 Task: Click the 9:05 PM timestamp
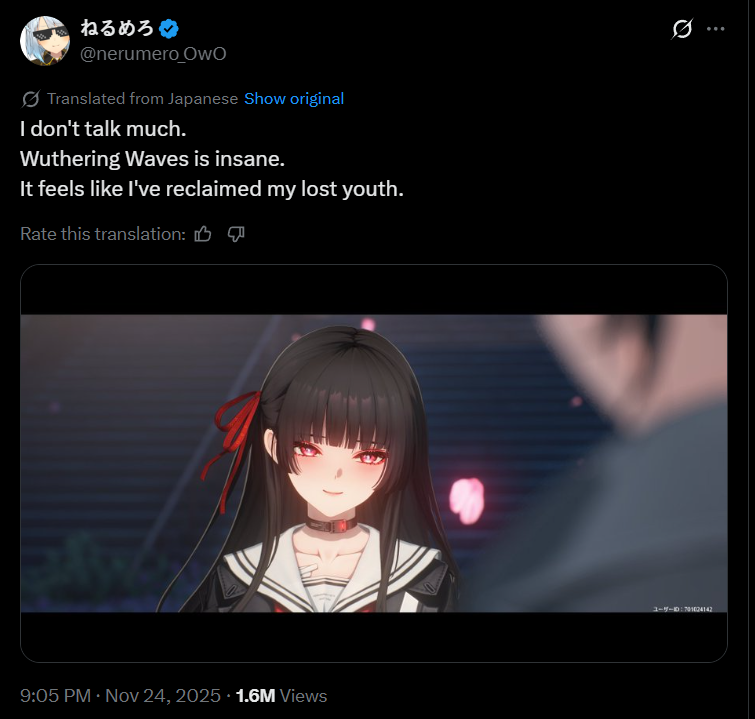point(55,696)
